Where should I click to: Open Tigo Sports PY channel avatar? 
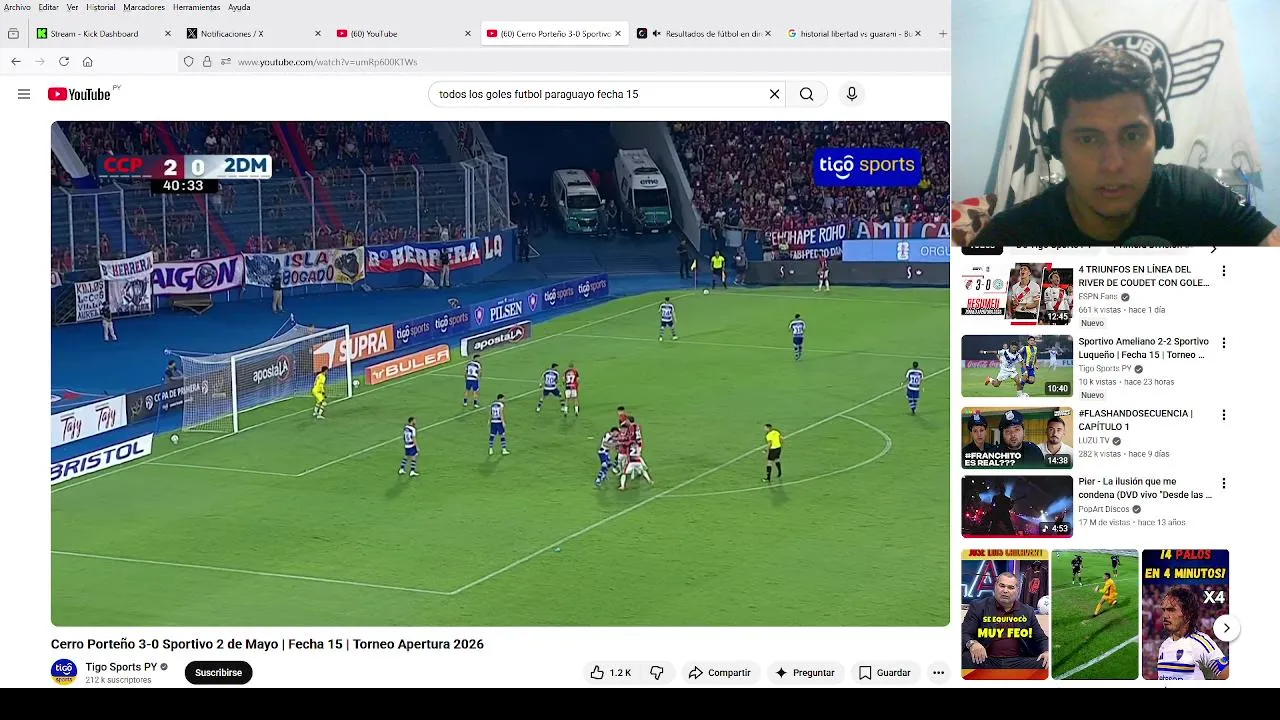pos(64,672)
